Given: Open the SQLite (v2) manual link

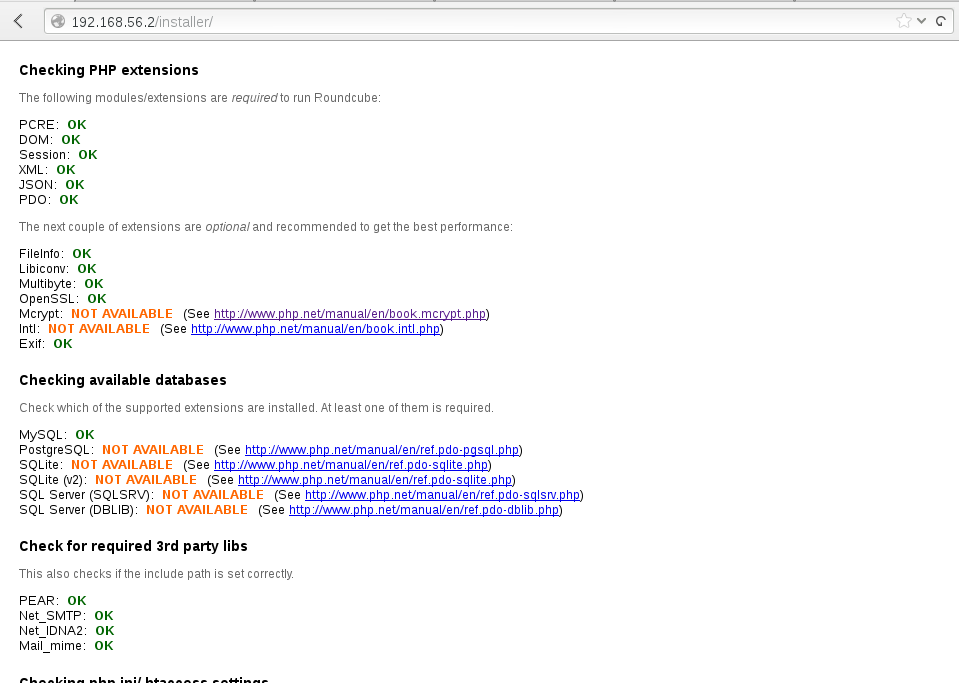Looking at the screenshot, I should point(376,480).
